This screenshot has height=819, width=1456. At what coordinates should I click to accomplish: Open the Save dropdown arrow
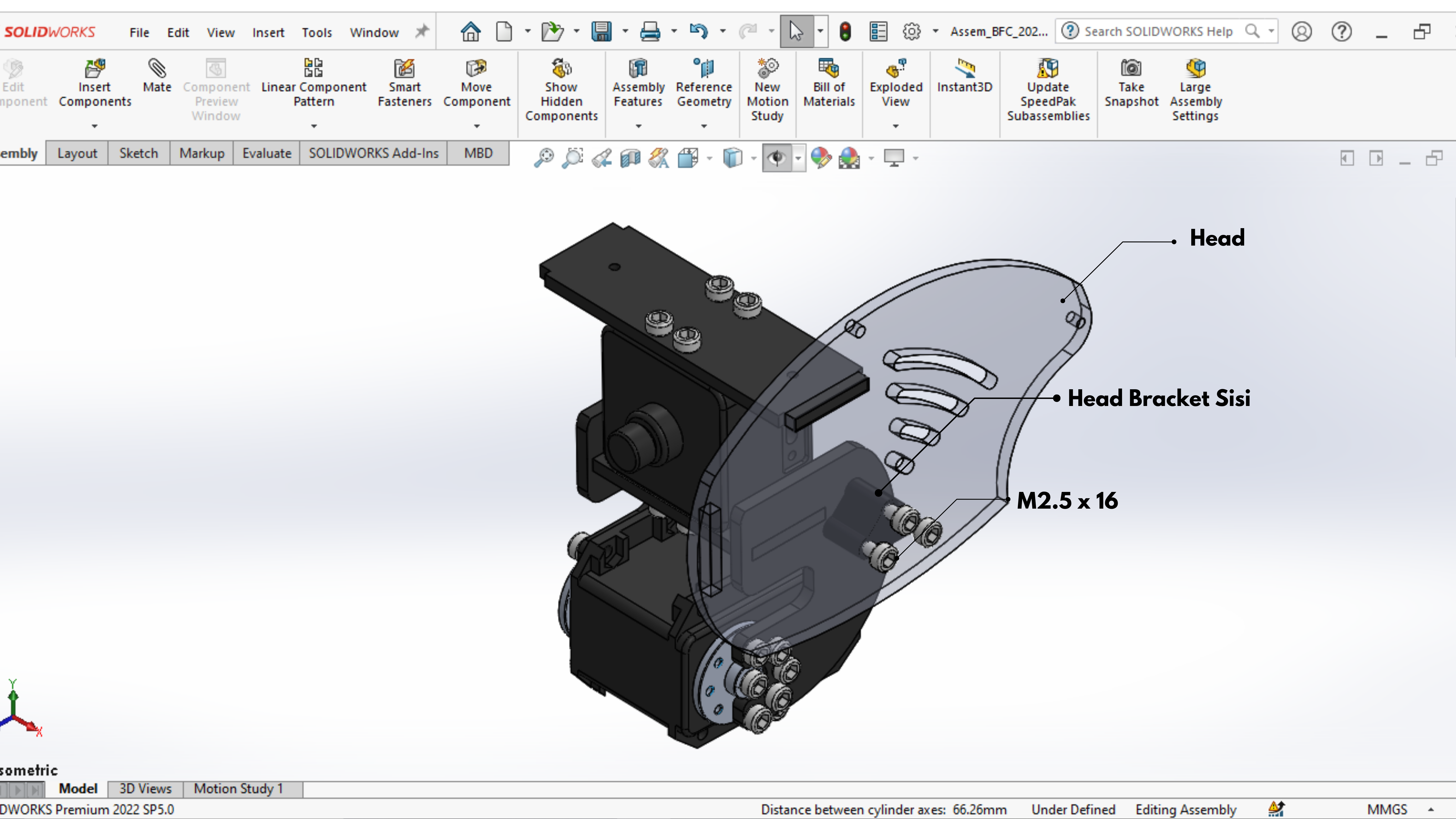pyautogui.click(x=625, y=31)
